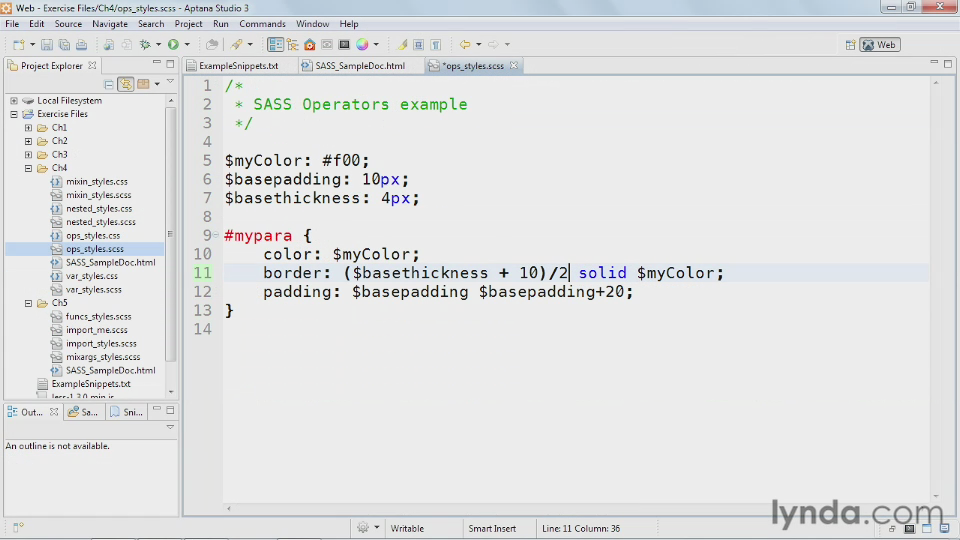
Task: Maximize the editor area
Action: pos(948,63)
